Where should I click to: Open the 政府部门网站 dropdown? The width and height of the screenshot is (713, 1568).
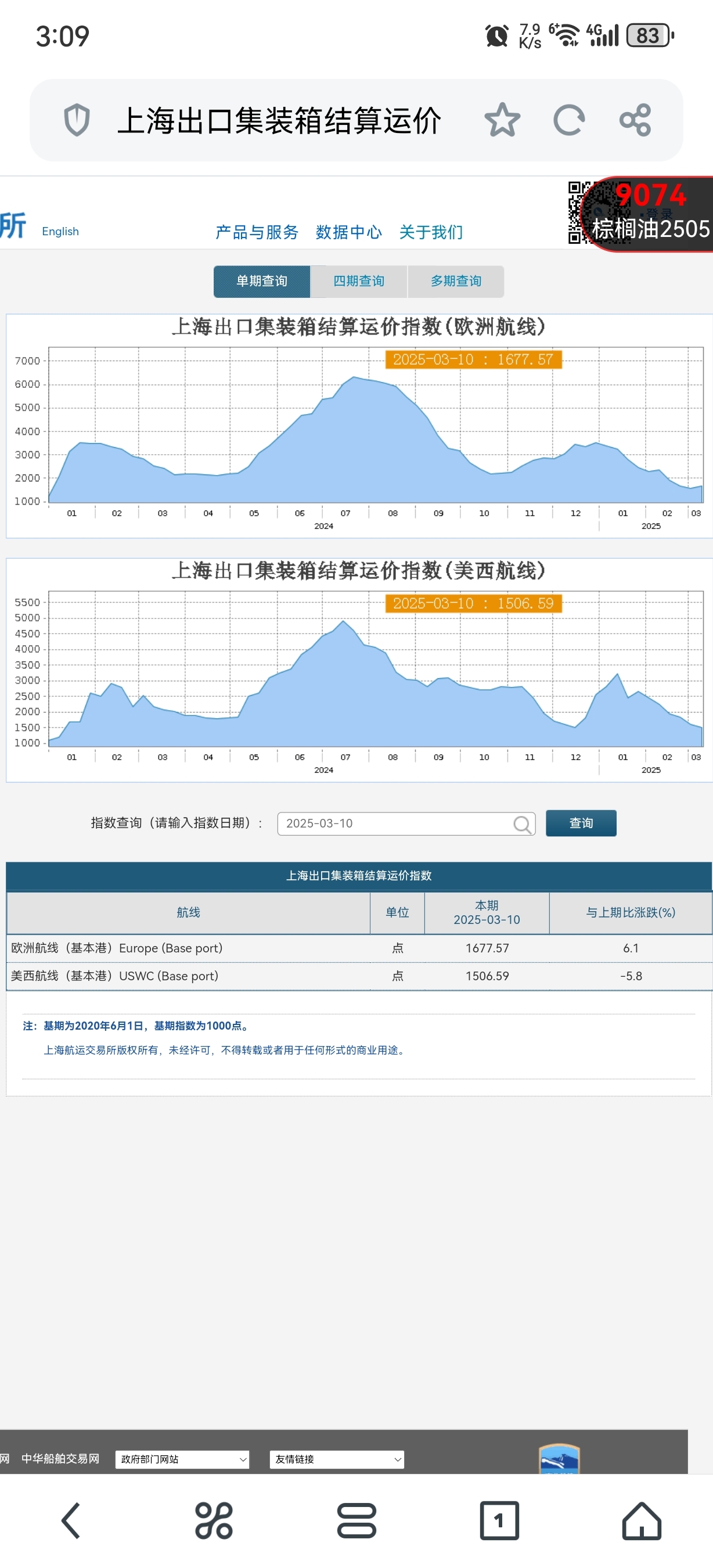coord(182,1459)
